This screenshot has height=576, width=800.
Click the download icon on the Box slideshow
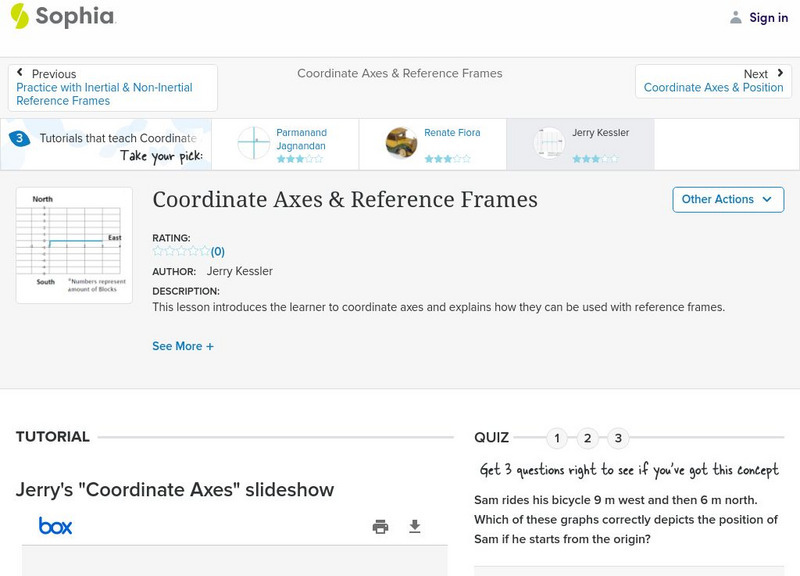coord(414,525)
